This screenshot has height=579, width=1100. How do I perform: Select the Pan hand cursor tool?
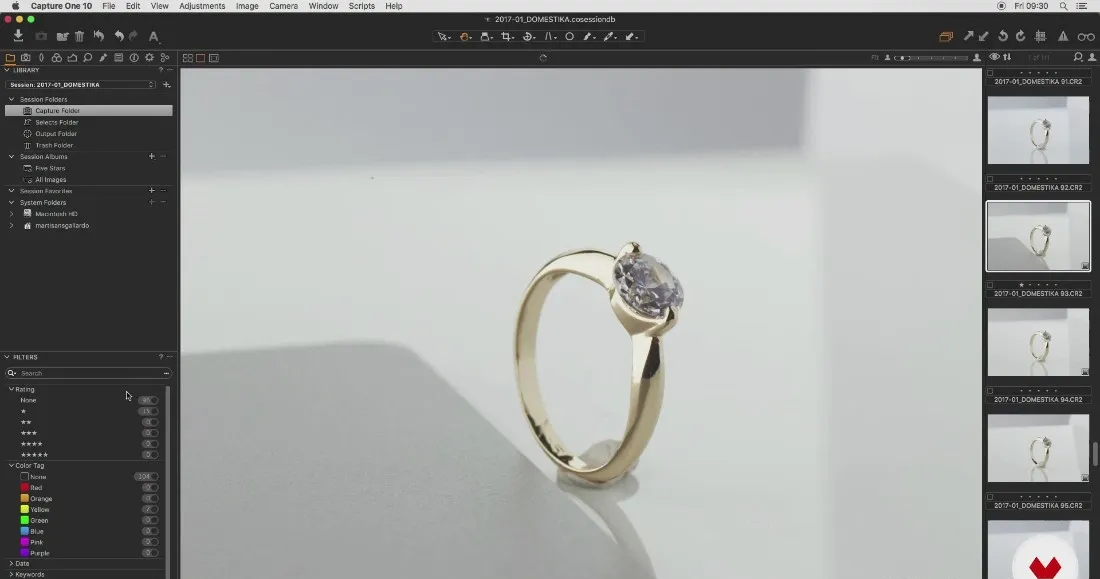(465, 36)
